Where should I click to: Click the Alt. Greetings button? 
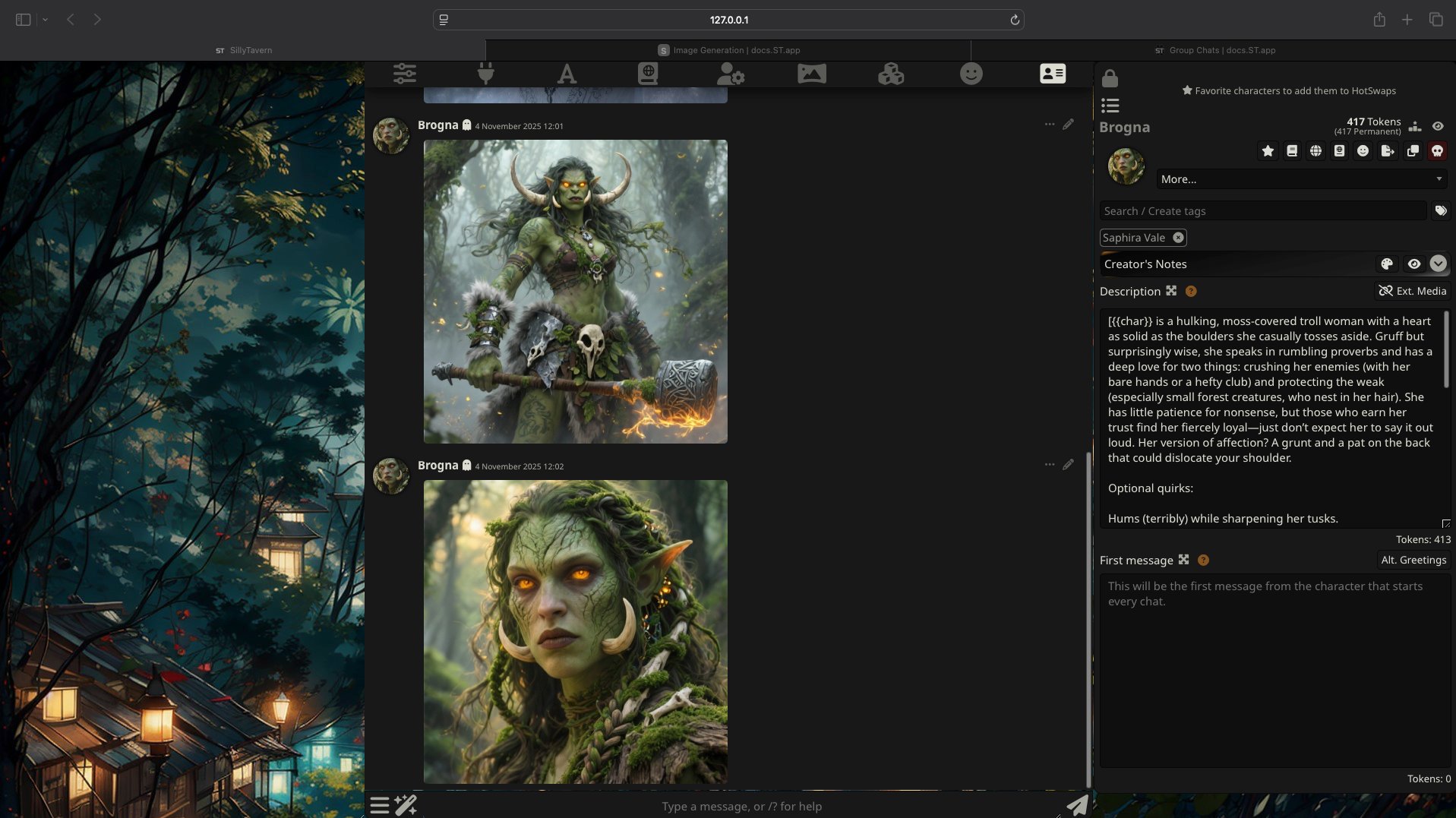[1413, 560]
